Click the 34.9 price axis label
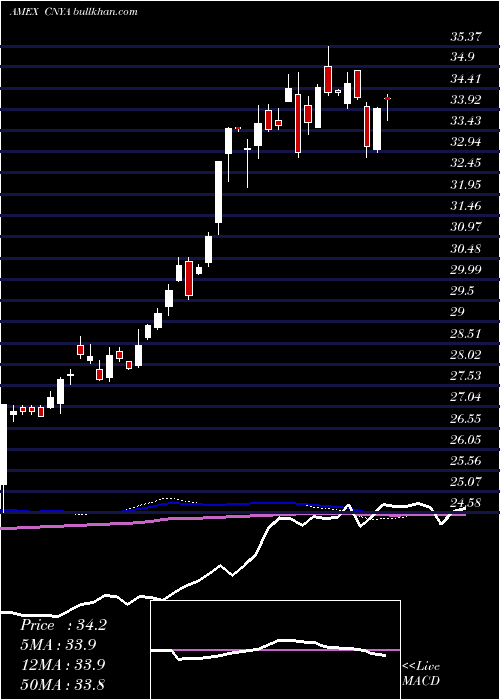The width and height of the screenshot is (500, 700). 463,58
